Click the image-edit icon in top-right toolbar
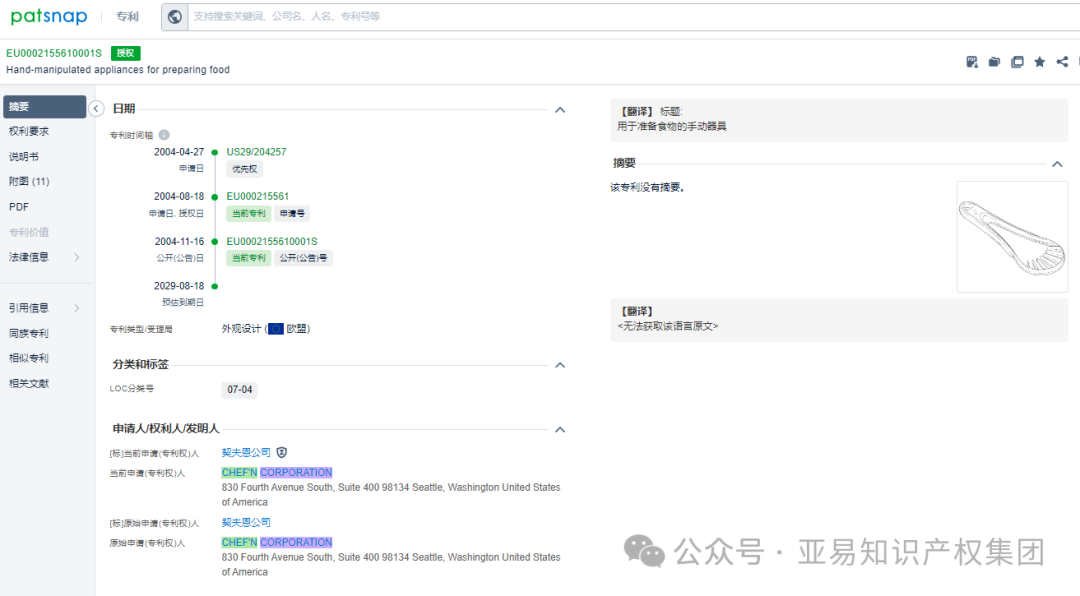 click(x=972, y=62)
